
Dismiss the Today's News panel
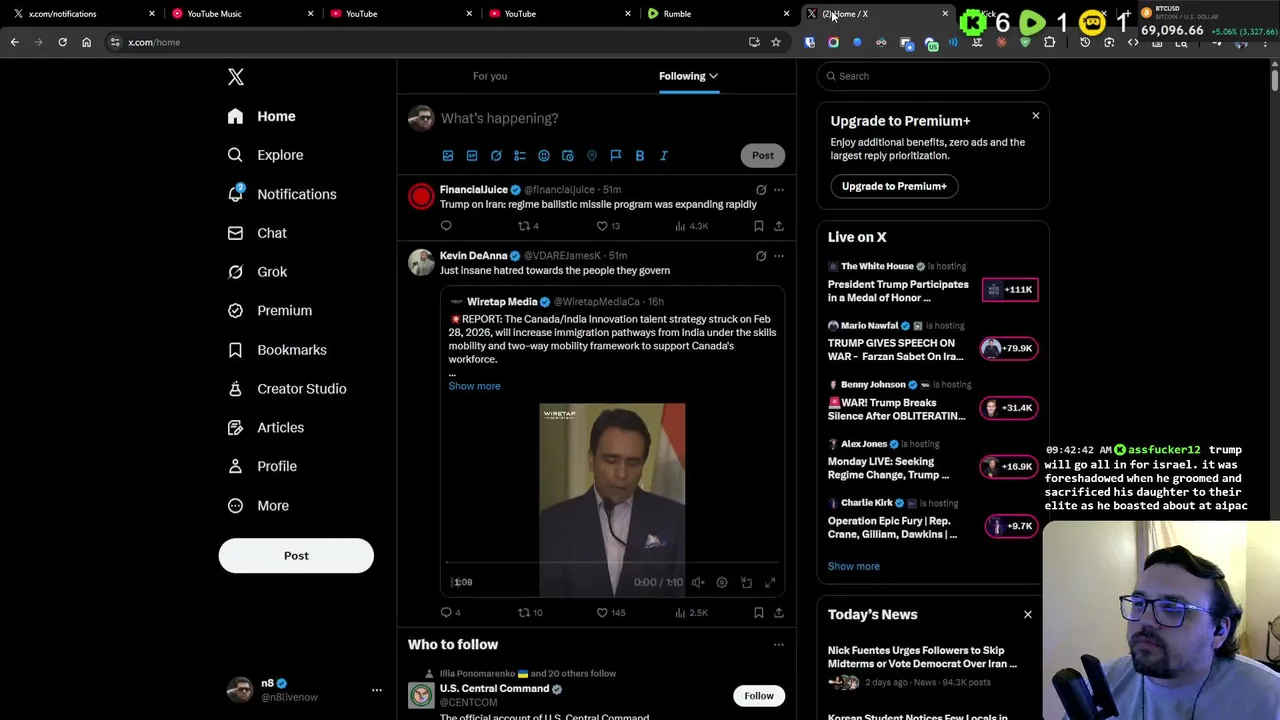1028,615
